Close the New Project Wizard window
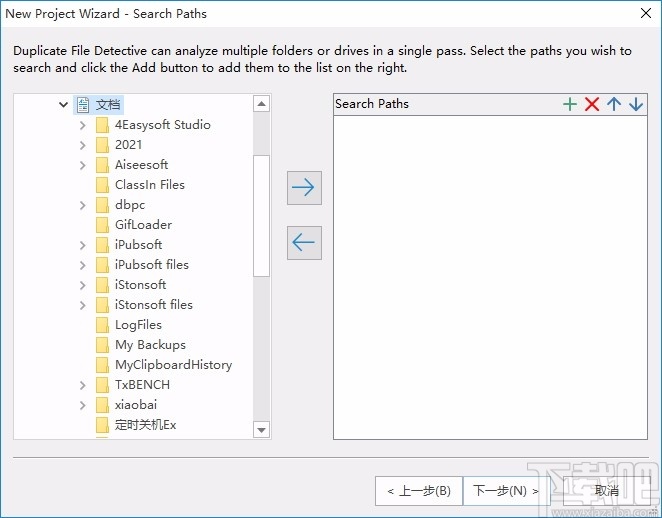Screen dimensions: 662x518 click(646, 14)
